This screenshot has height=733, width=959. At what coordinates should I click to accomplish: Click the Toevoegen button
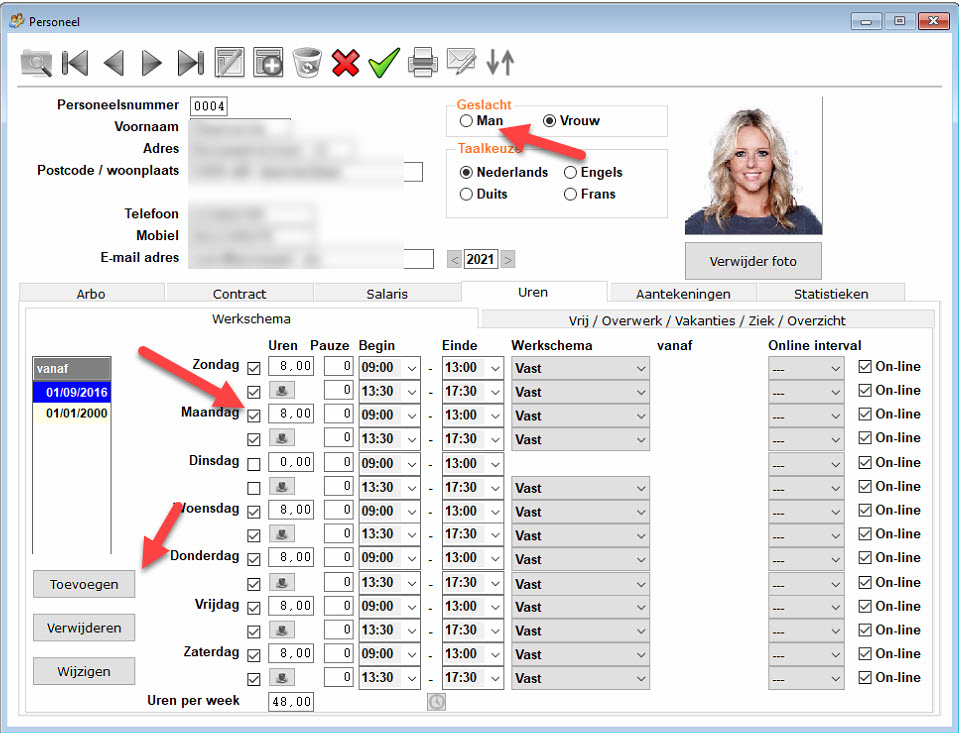pos(84,584)
